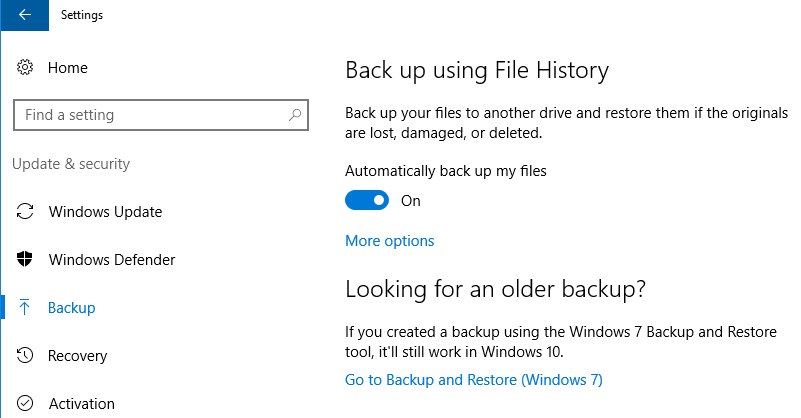Click the Activation checkmark icon
801x418 pixels.
(25, 403)
